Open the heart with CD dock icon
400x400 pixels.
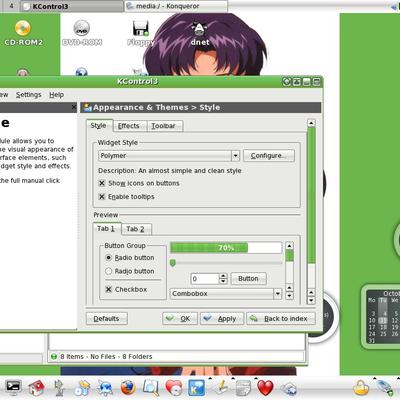pos(174,388)
